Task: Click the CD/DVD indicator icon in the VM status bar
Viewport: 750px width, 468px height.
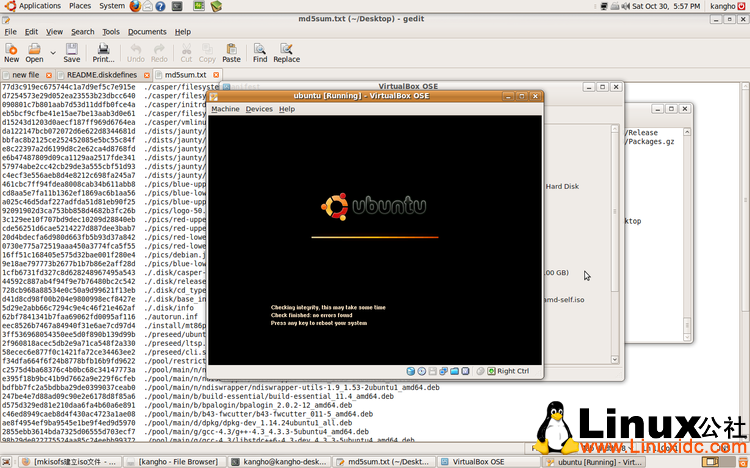Action: [x=421, y=371]
